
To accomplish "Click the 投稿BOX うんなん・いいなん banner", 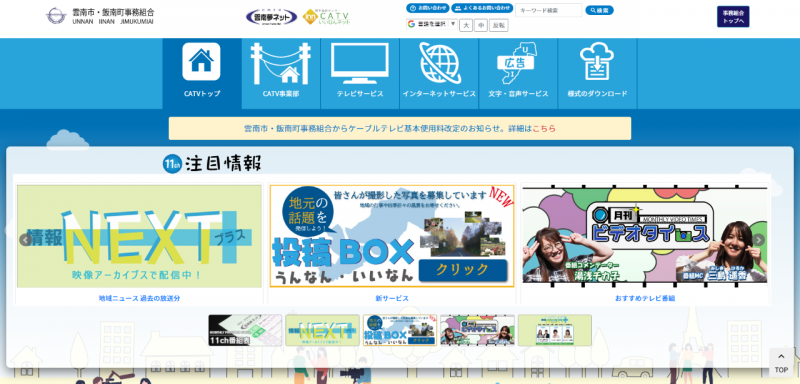I will pyautogui.click(x=392, y=236).
